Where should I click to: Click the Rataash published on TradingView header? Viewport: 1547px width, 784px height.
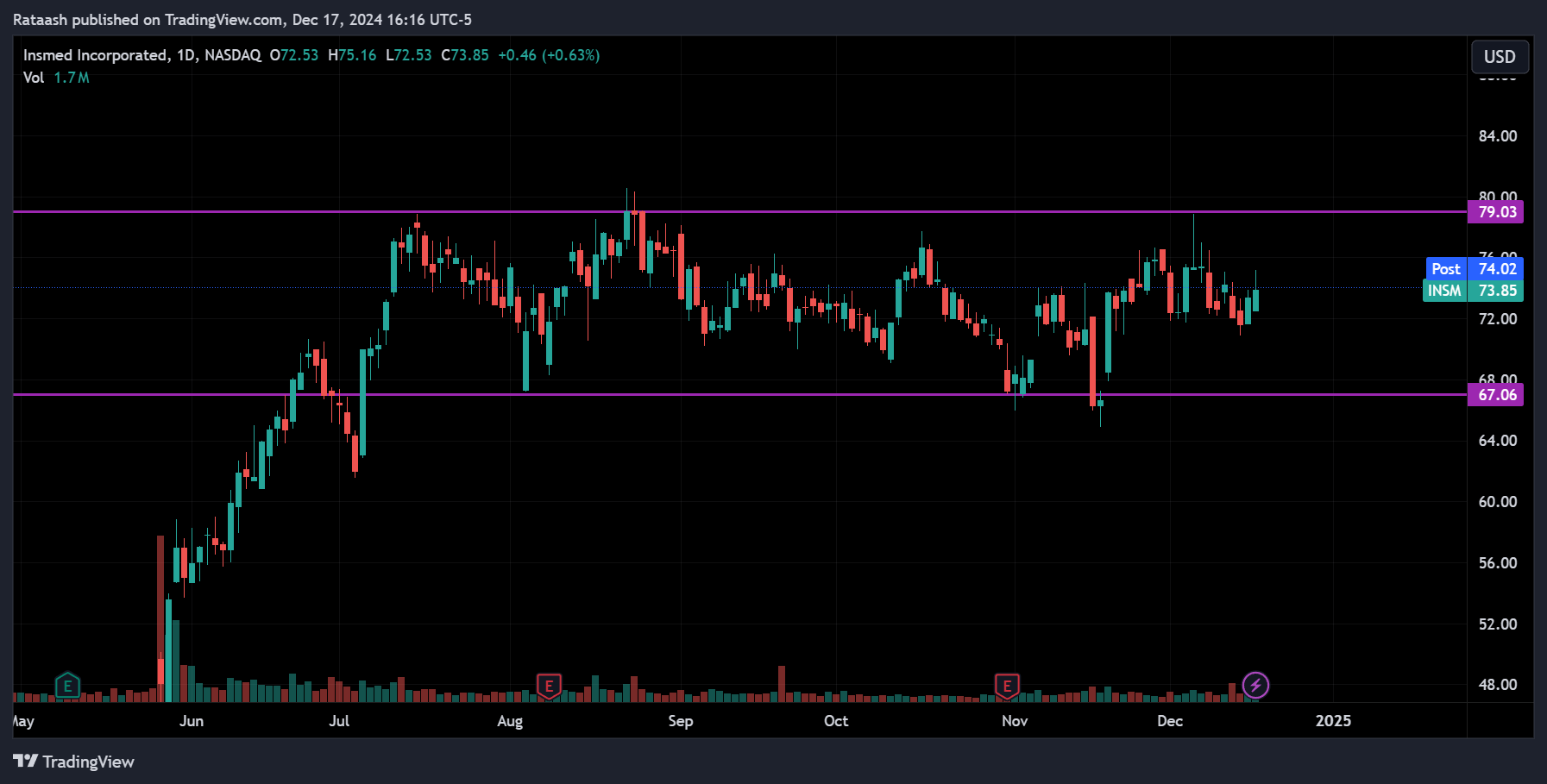(x=242, y=19)
